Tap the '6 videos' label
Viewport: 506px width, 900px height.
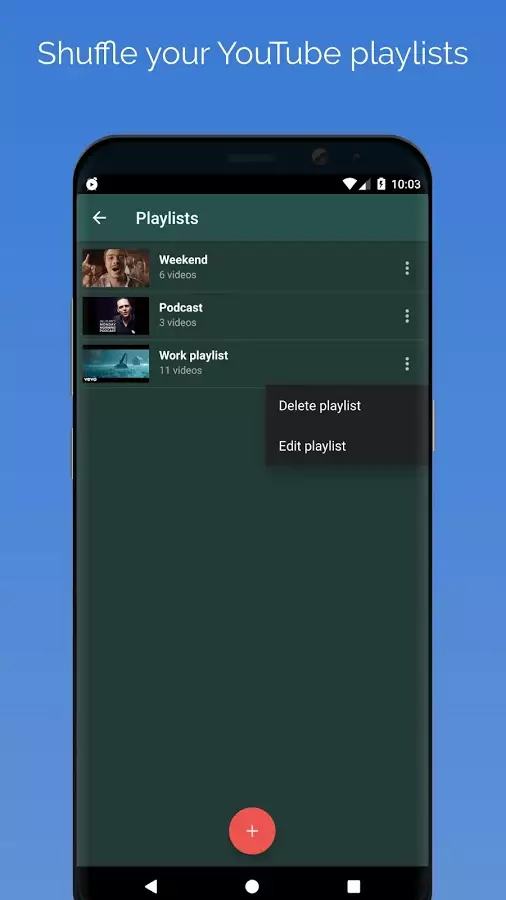click(178, 275)
